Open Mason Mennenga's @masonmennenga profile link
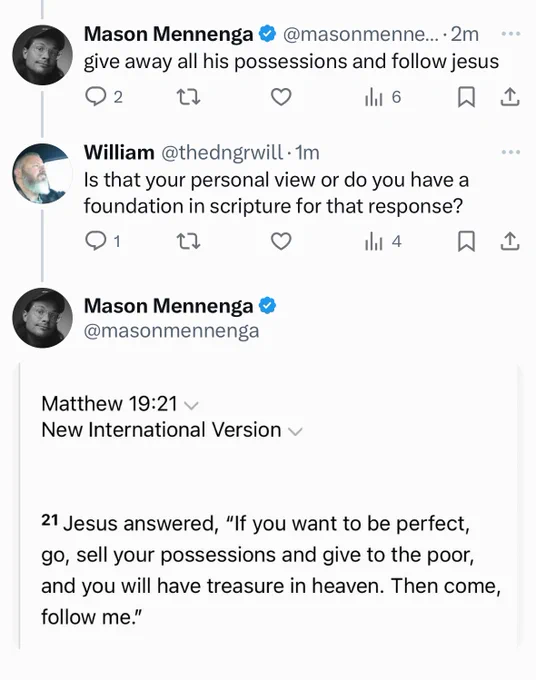 [x=171, y=331]
